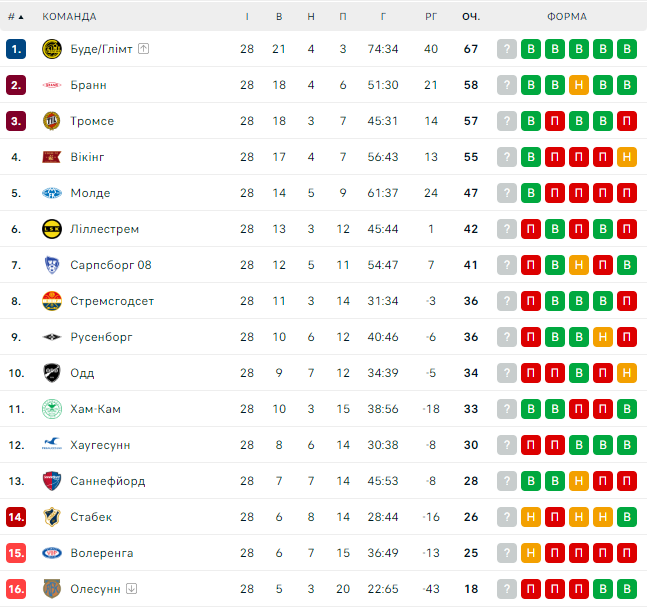Click the Буде/Глімт club logo
The width and height of the screenshot is (649, 608).
point(52,49)
